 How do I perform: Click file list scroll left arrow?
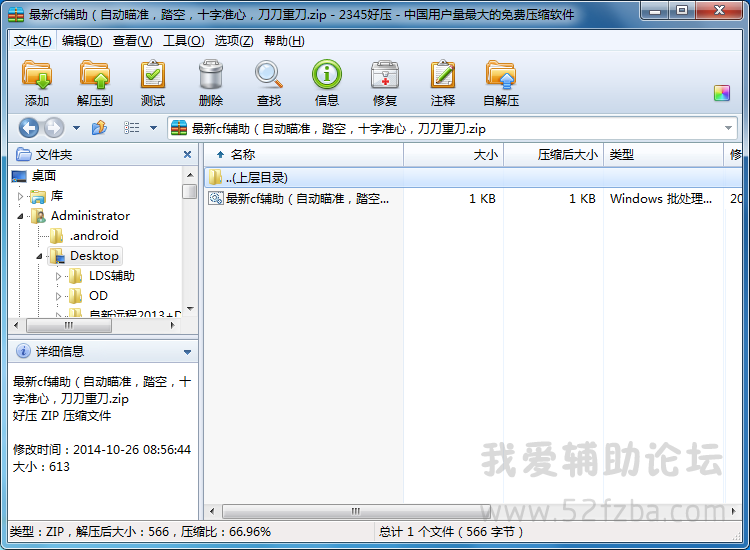click(x=212, y=511)
